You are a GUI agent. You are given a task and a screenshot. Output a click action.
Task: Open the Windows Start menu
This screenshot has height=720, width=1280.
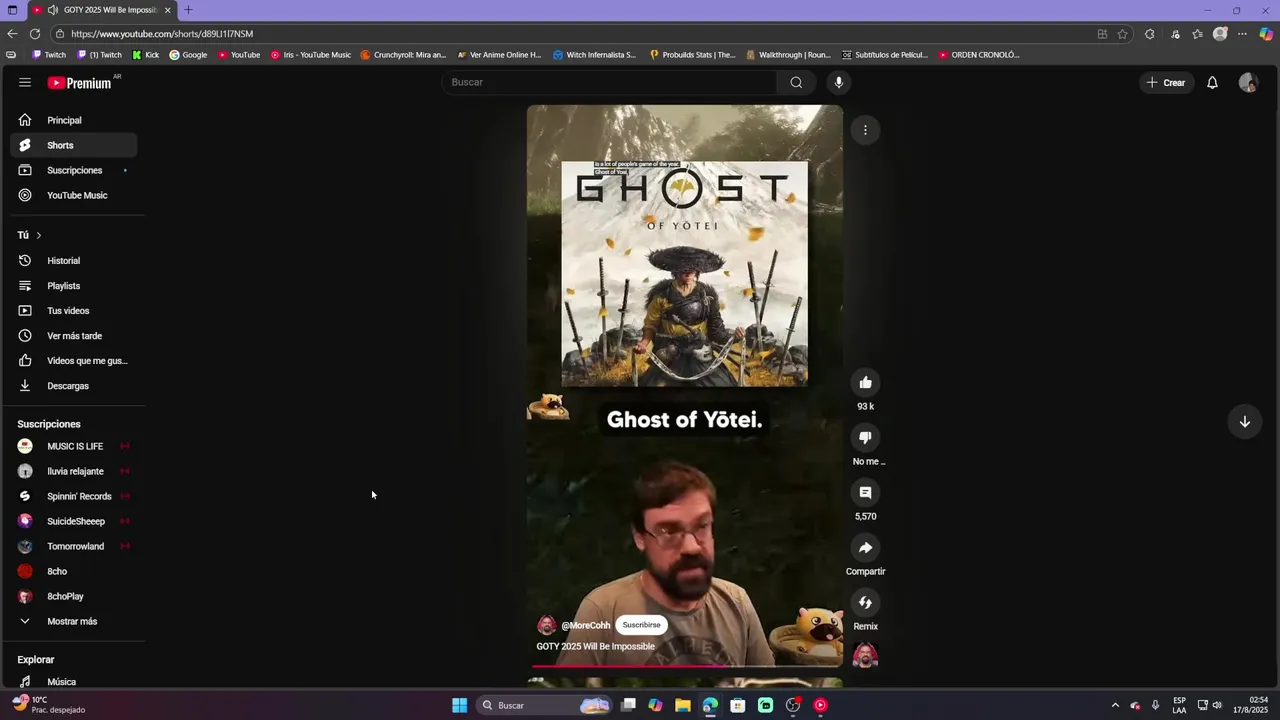coord(459,705)
